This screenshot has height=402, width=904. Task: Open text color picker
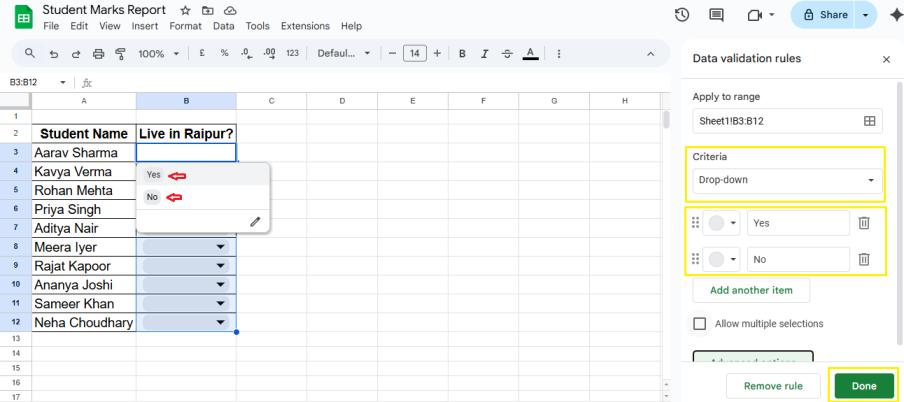[530, 54]
